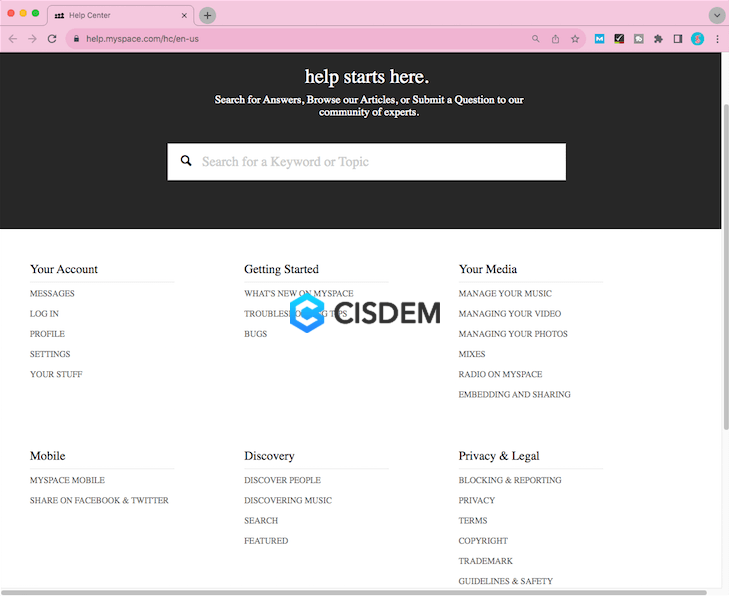729x596 pixels.
Task: Click the search magnifier in the help search box
Action: tap(186, 161)
